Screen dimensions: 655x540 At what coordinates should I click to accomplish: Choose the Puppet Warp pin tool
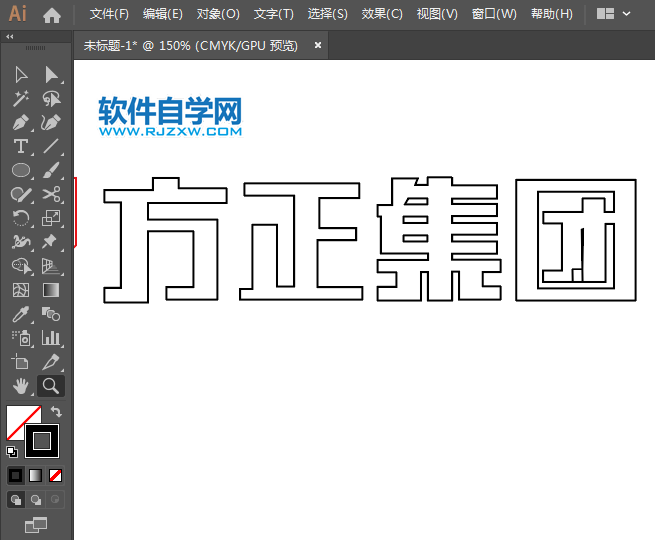coord(50,242)
